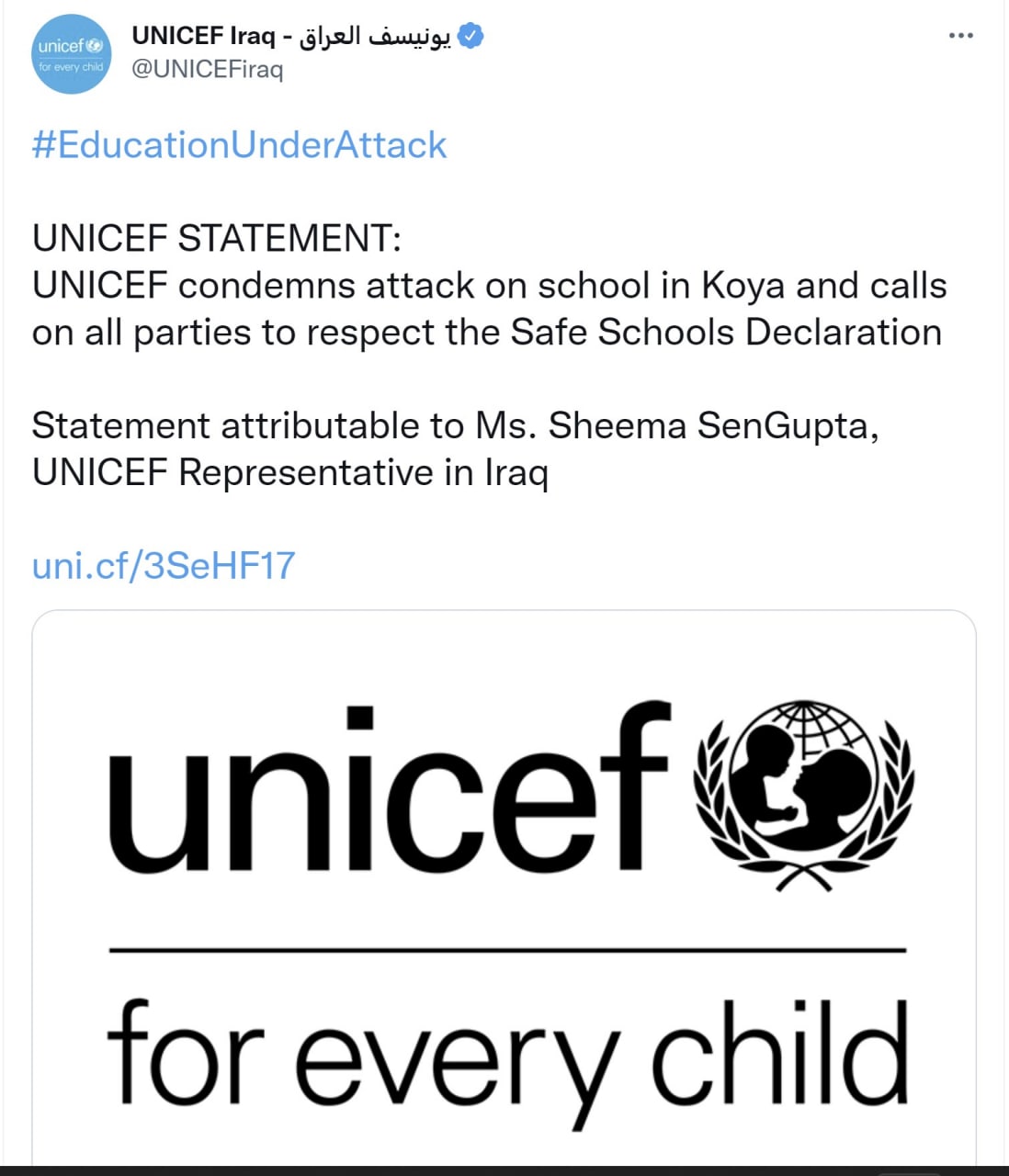Viewport: 1009px width, 1176px height.
Task: Click the @UNICEFiraq handle
Action: pyautogui.click(x=208, y=70)
